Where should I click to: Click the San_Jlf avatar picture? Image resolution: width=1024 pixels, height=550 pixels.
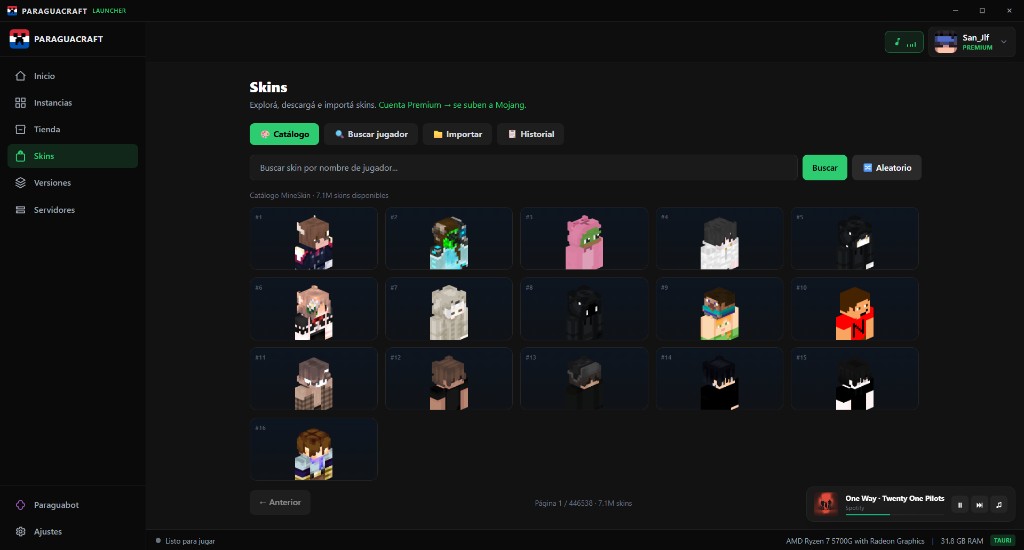coord(946,42)
